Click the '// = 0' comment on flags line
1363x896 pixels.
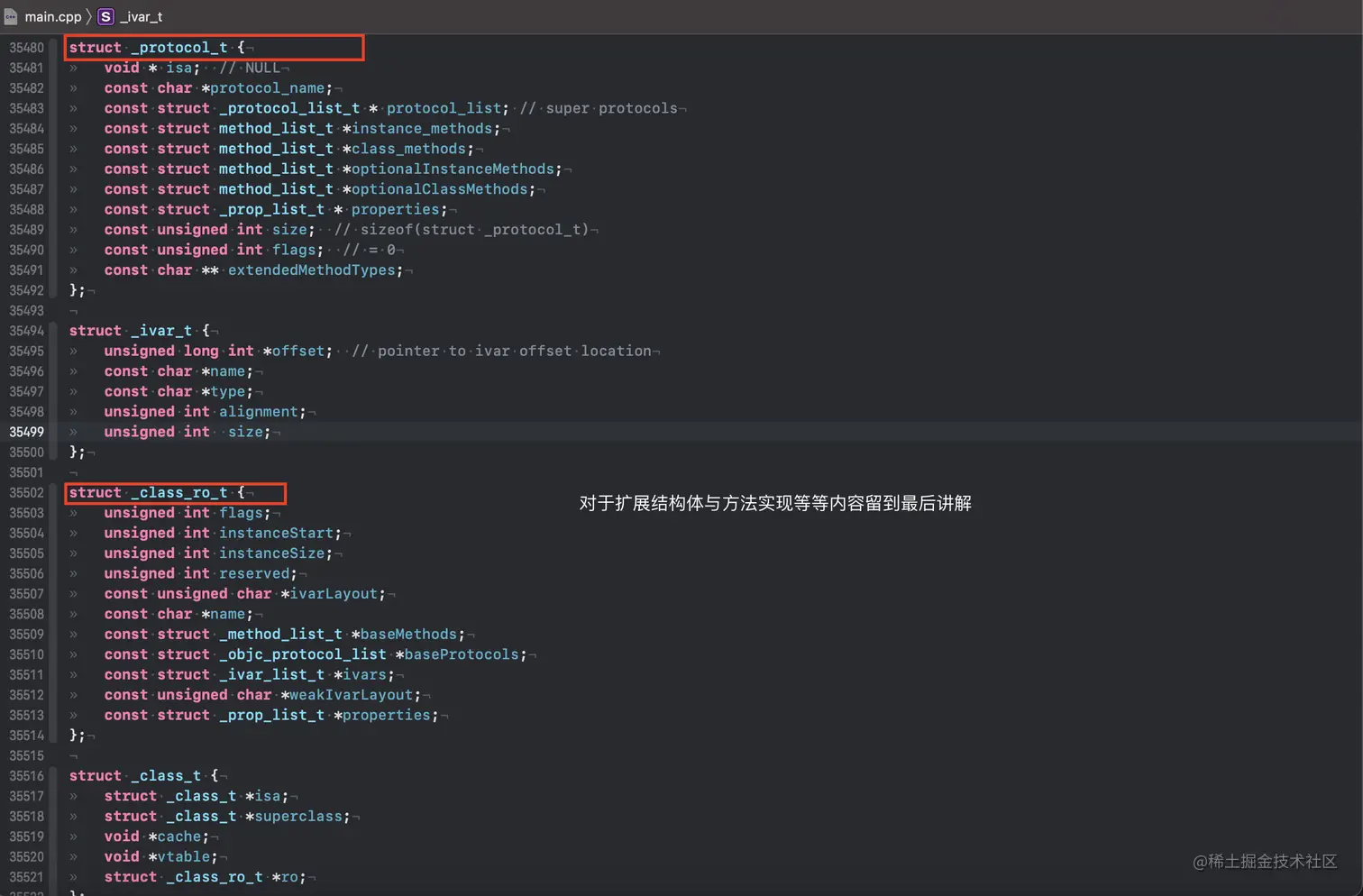(369, 250)
